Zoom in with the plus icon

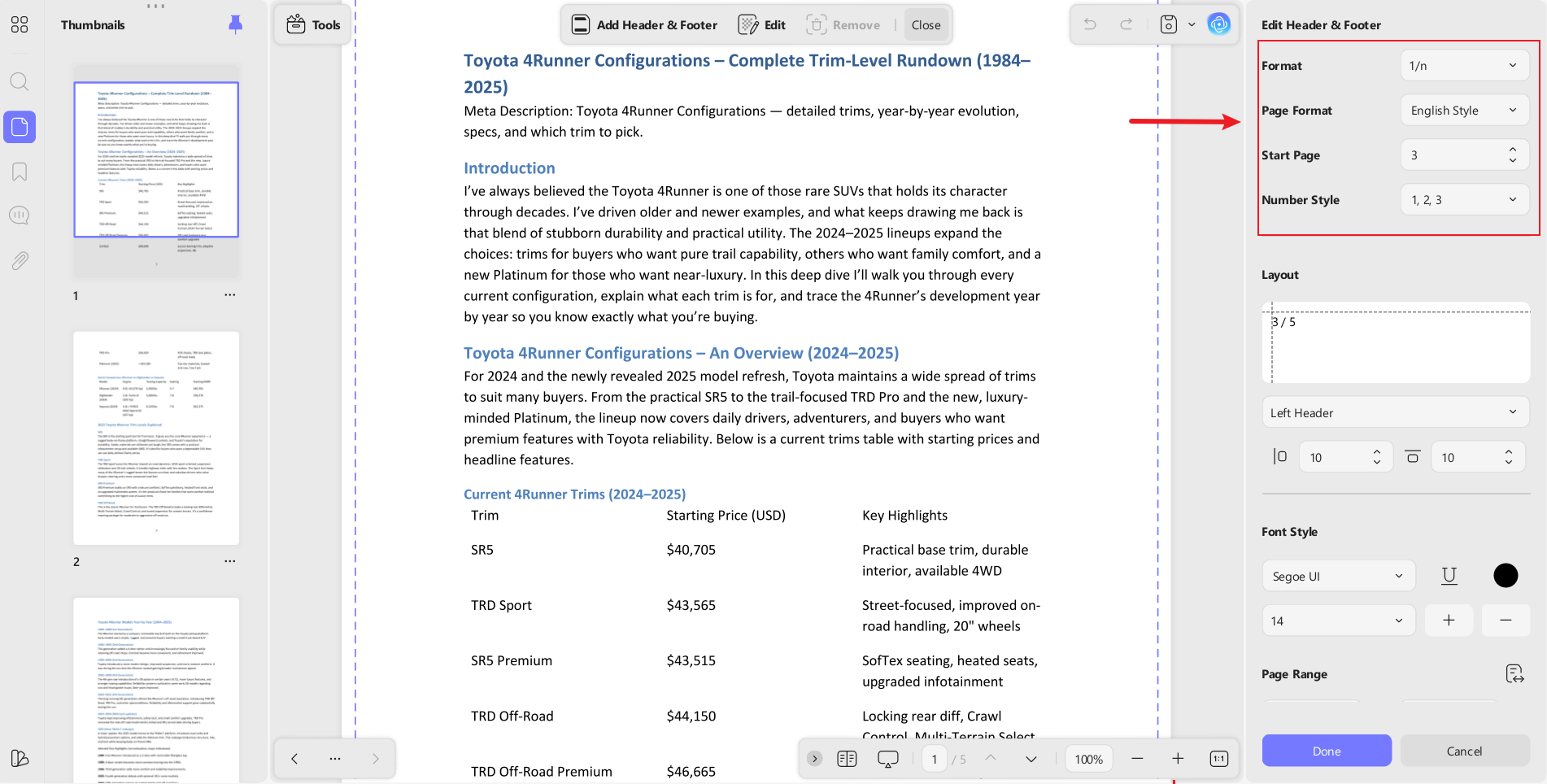coord(1178,759)
